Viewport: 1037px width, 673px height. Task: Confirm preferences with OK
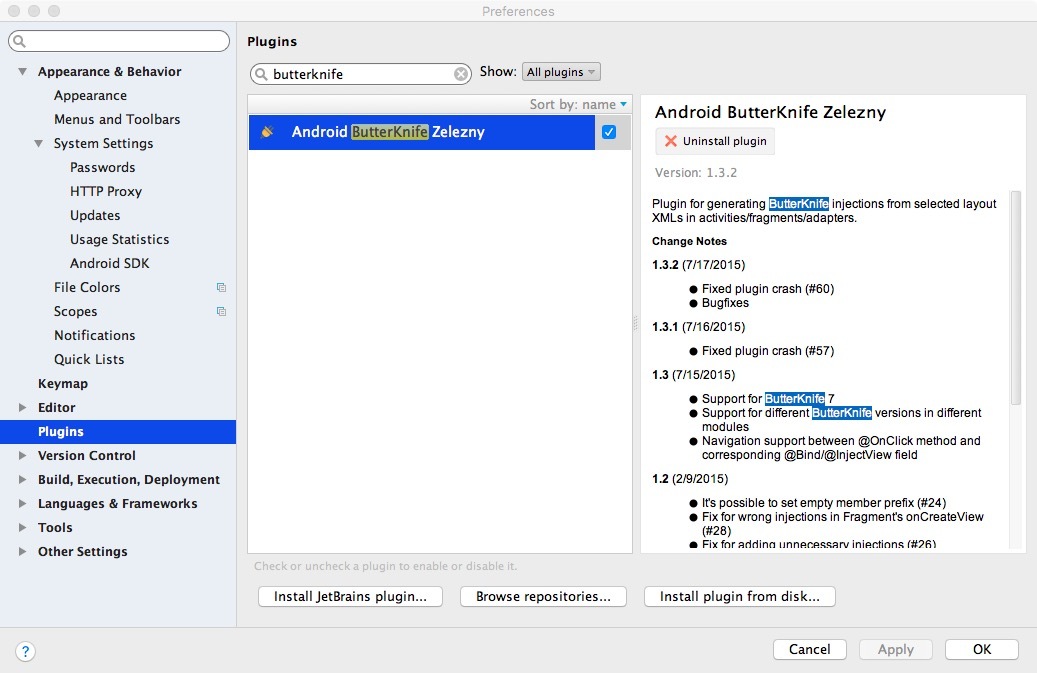pyautogui.click(x=981, y=650)
